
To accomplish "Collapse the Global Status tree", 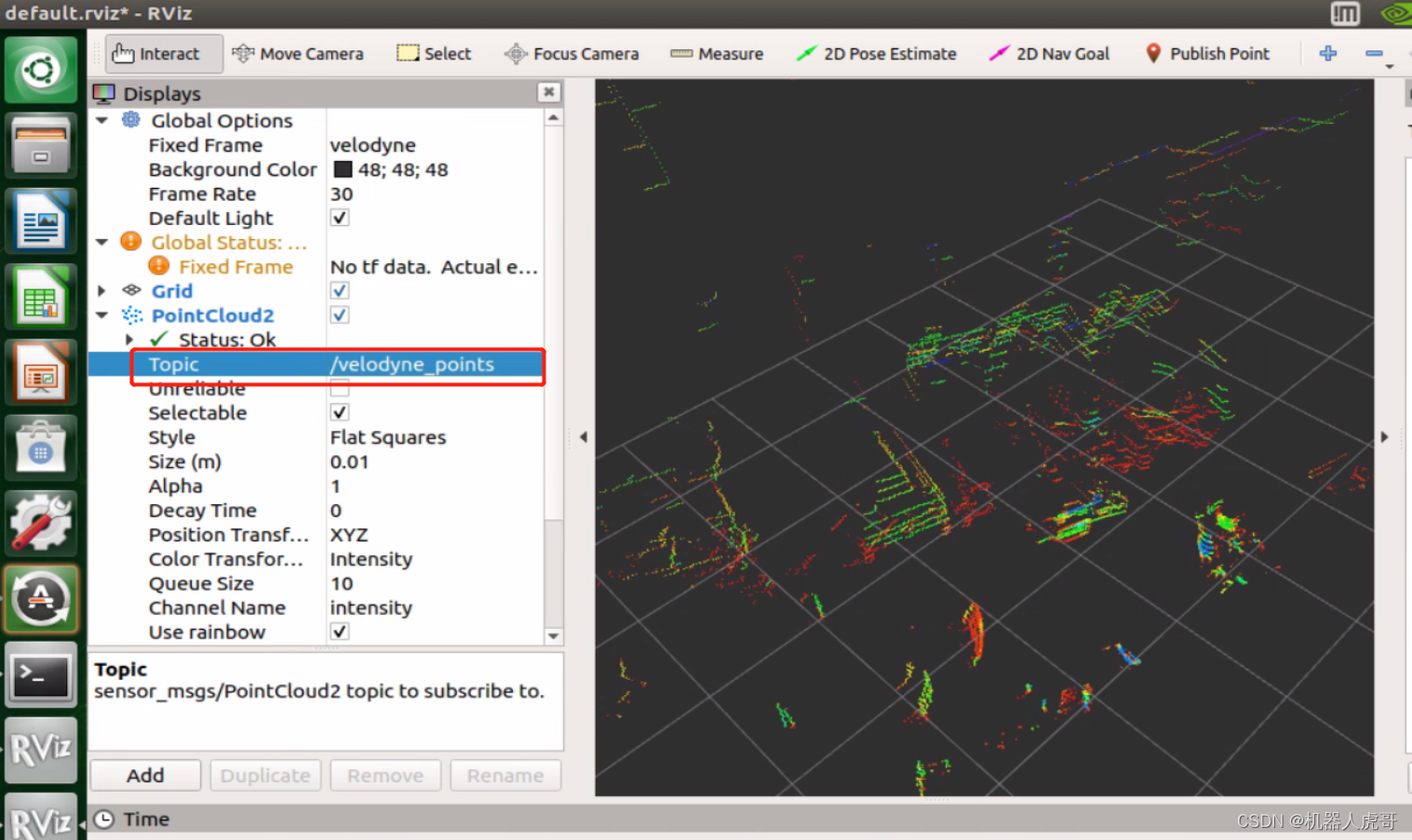I will point(102,242).
